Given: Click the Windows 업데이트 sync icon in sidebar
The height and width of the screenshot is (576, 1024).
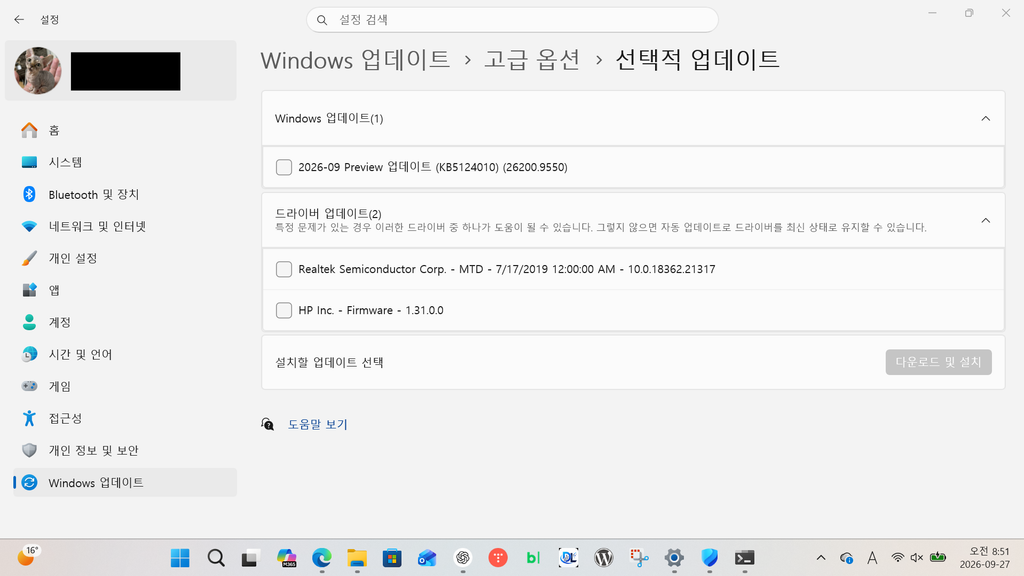Looking at the screenshot, I should click(x=29, y=482).
